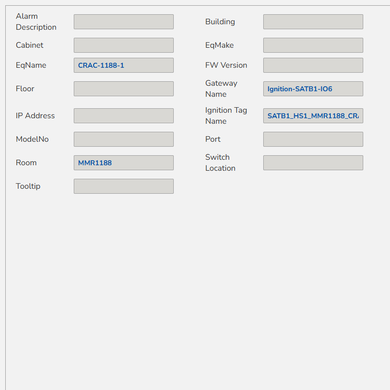The height and width of the screenshot is (390, 390).
Task: Click the Building text field
Action: coord(313,22)
